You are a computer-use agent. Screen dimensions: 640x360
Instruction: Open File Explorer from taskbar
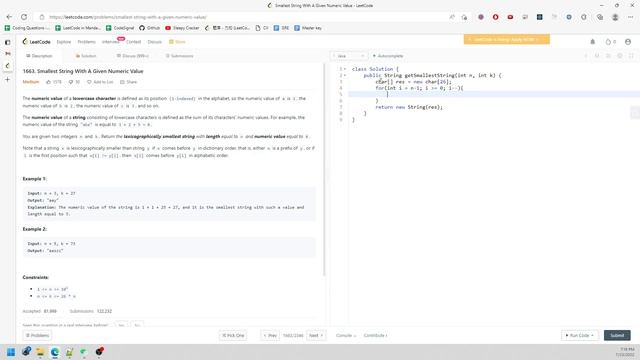40,352
